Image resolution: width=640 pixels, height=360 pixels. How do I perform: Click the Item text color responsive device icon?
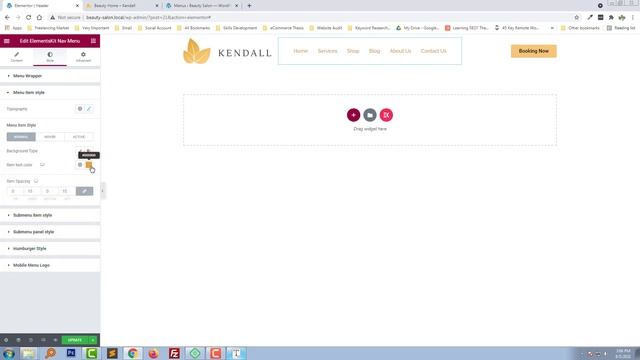point(42,165)
